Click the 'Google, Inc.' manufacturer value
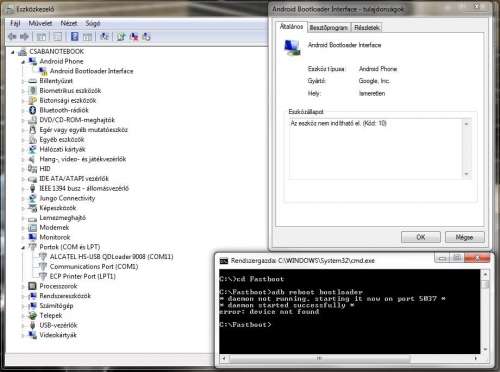500x372 pixels. (x=374, y=81)
